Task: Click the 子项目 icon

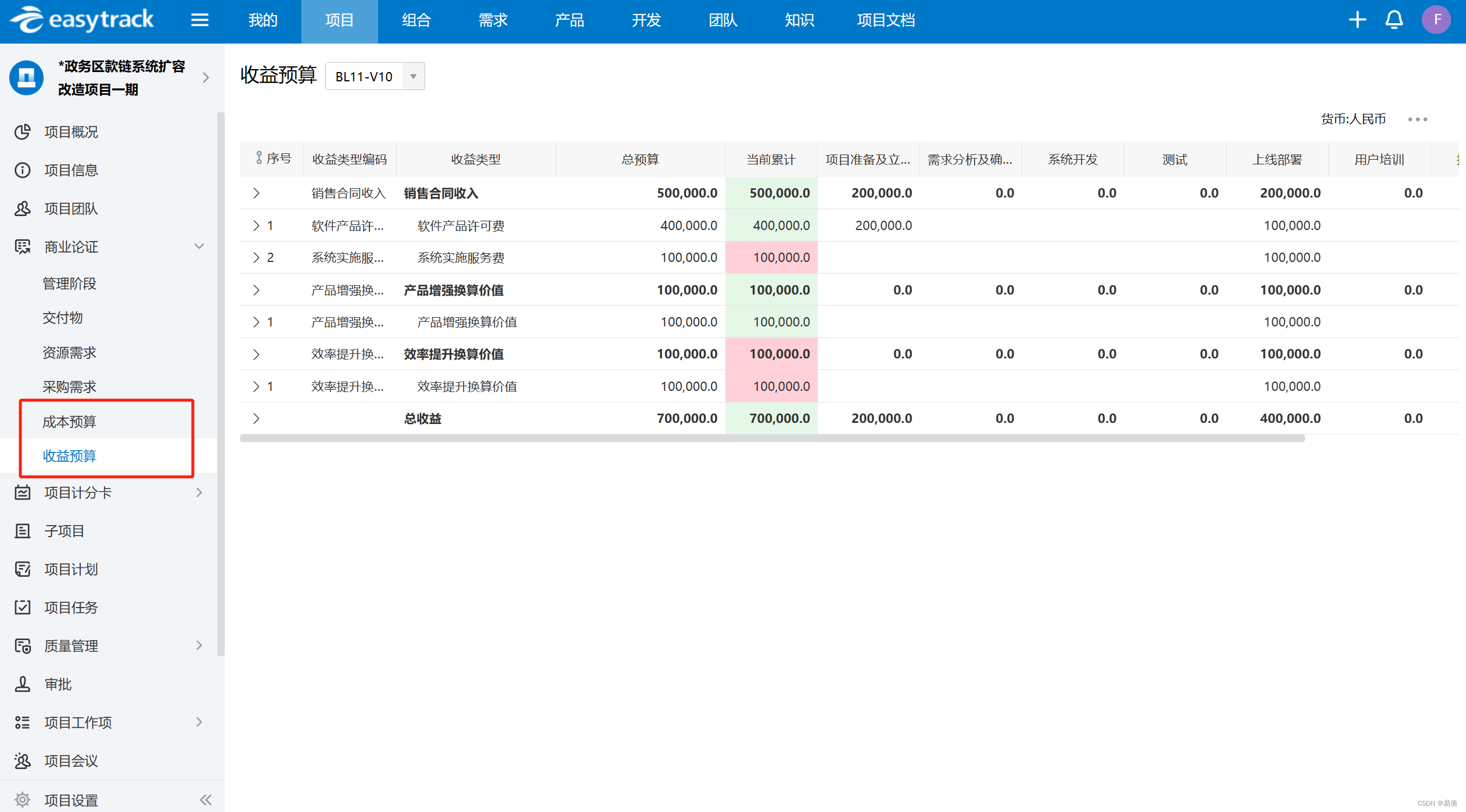Action: pos(23,531)
